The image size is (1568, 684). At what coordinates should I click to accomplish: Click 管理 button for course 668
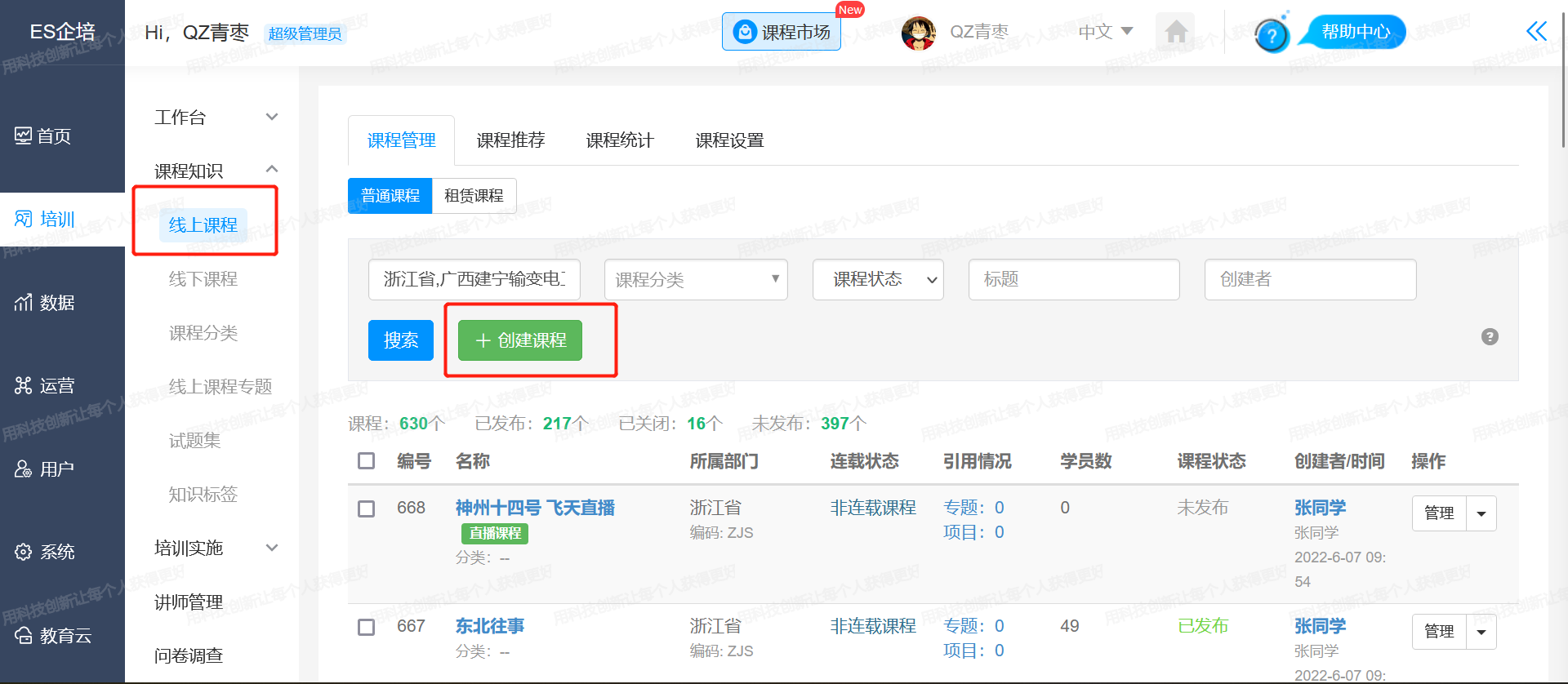1439,513
